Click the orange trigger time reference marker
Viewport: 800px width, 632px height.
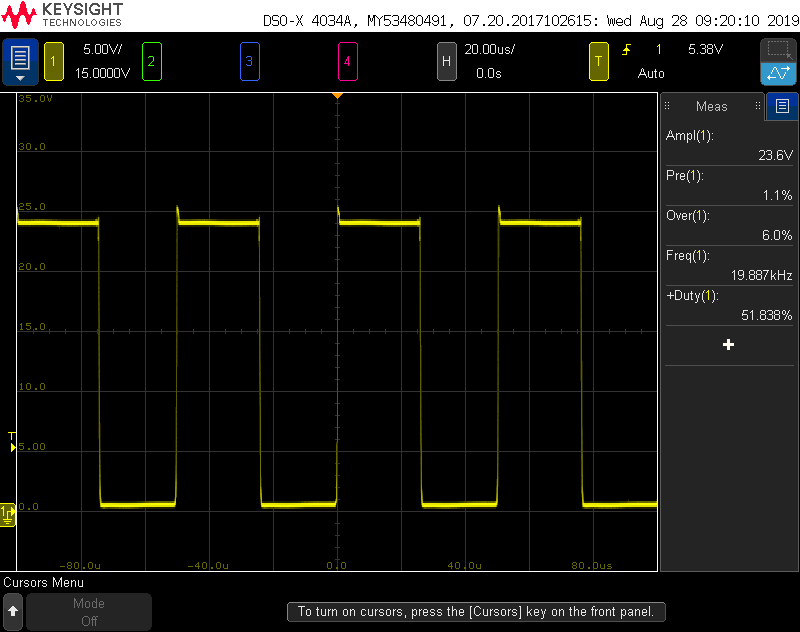point(337,96)
